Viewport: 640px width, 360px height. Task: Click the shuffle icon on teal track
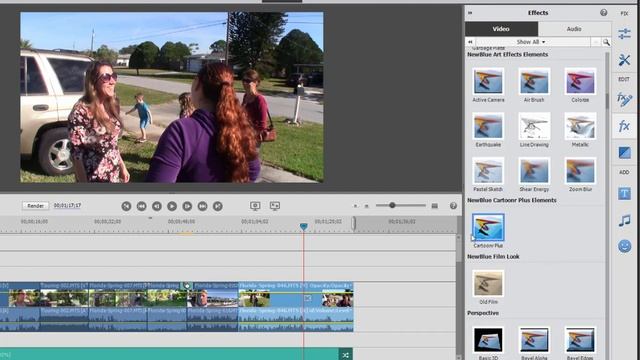pos(345,355)
